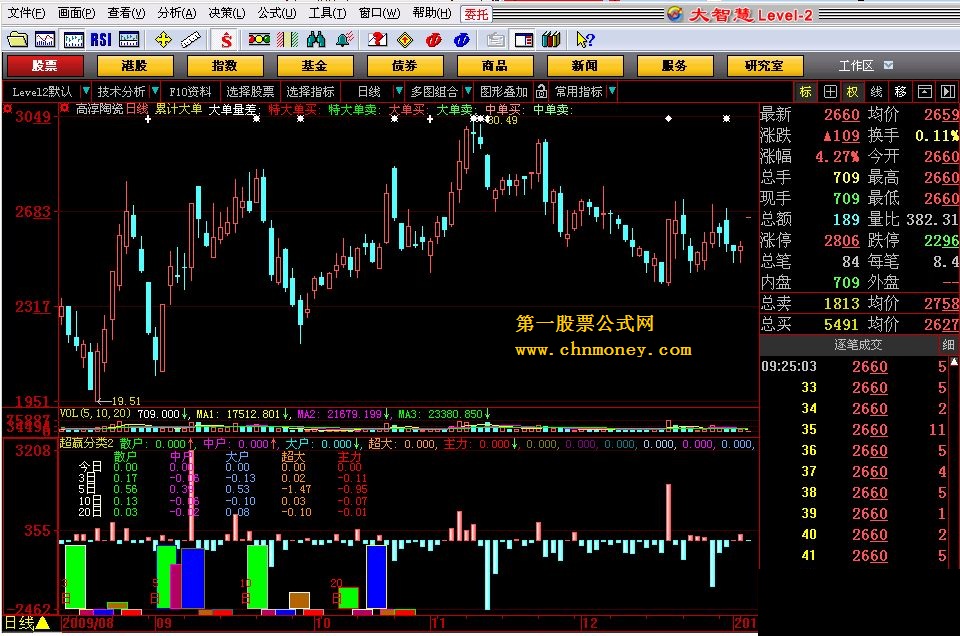Click the 日线 label at bottom-left corner
Viewport: 960px width, 636px height.
click(x=20, y=623)
